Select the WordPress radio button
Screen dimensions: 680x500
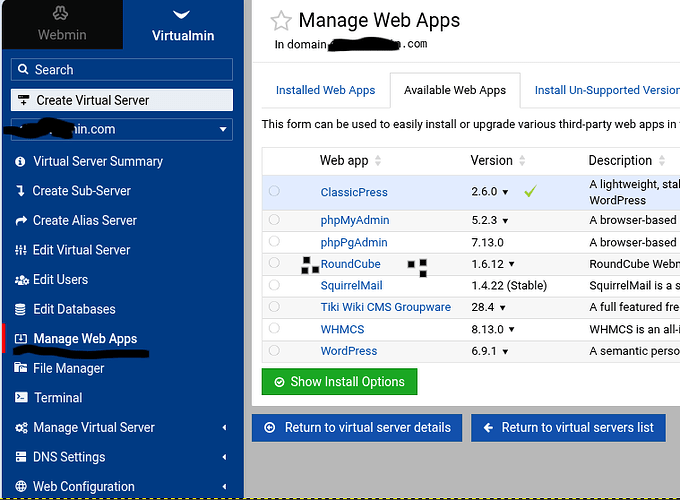274,351
